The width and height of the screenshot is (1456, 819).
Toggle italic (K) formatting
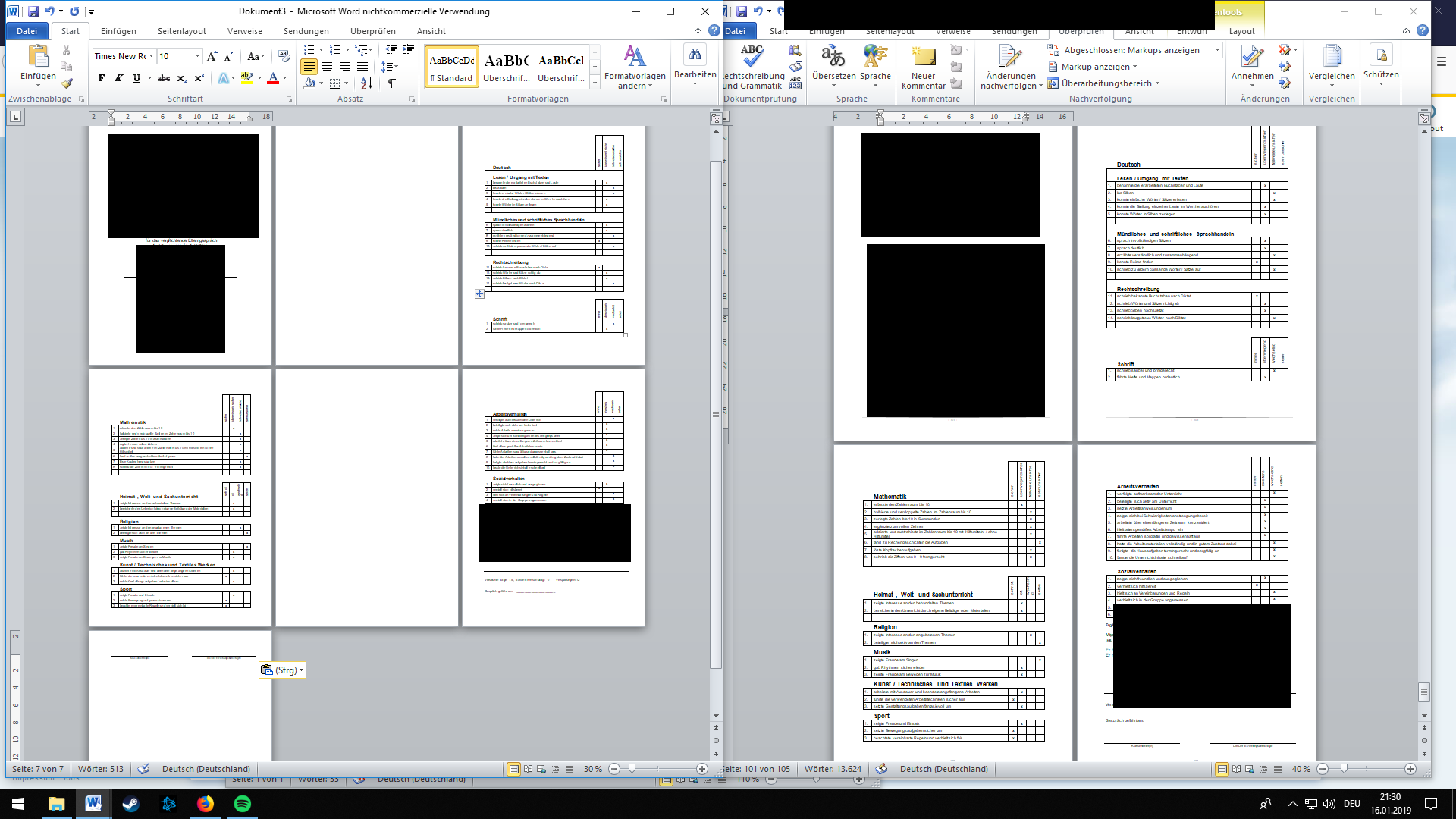point(119,78)
